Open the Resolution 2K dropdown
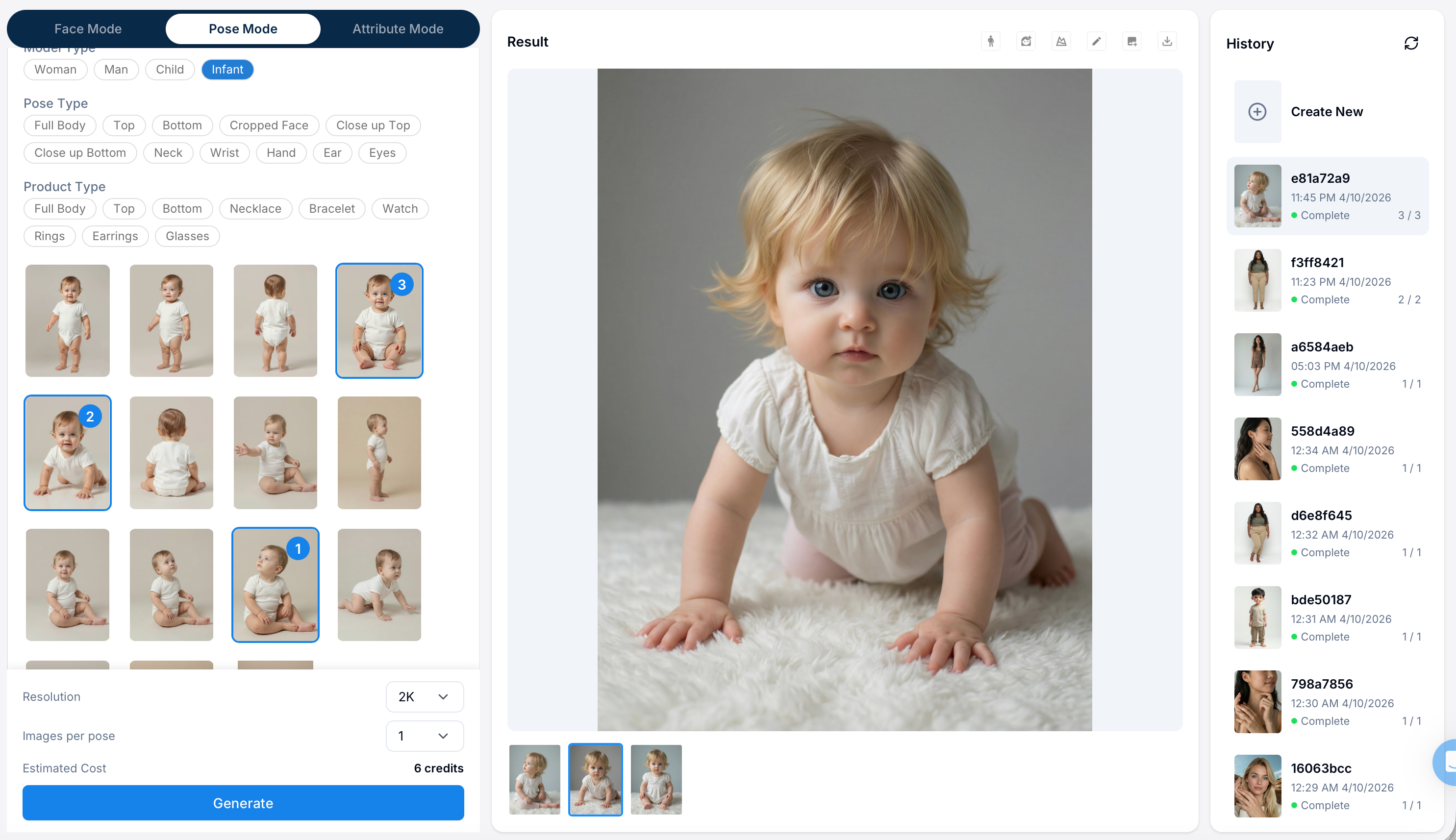1456x840 pixels. tap(424, 697)
